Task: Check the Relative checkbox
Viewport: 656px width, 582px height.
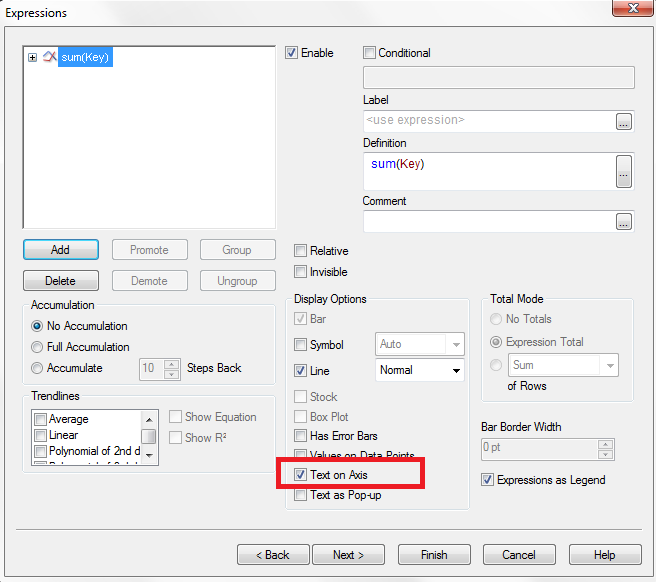Action: pos(300,251)
